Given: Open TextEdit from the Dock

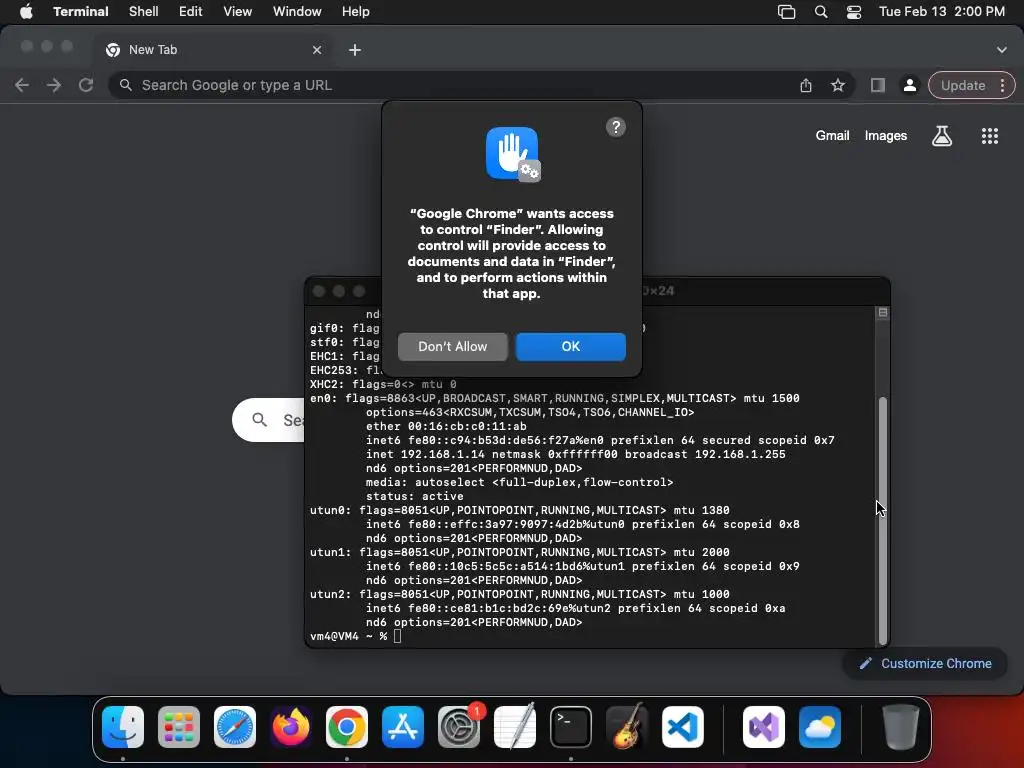Looking at the screenshot, I should click(x=515, y=727).
